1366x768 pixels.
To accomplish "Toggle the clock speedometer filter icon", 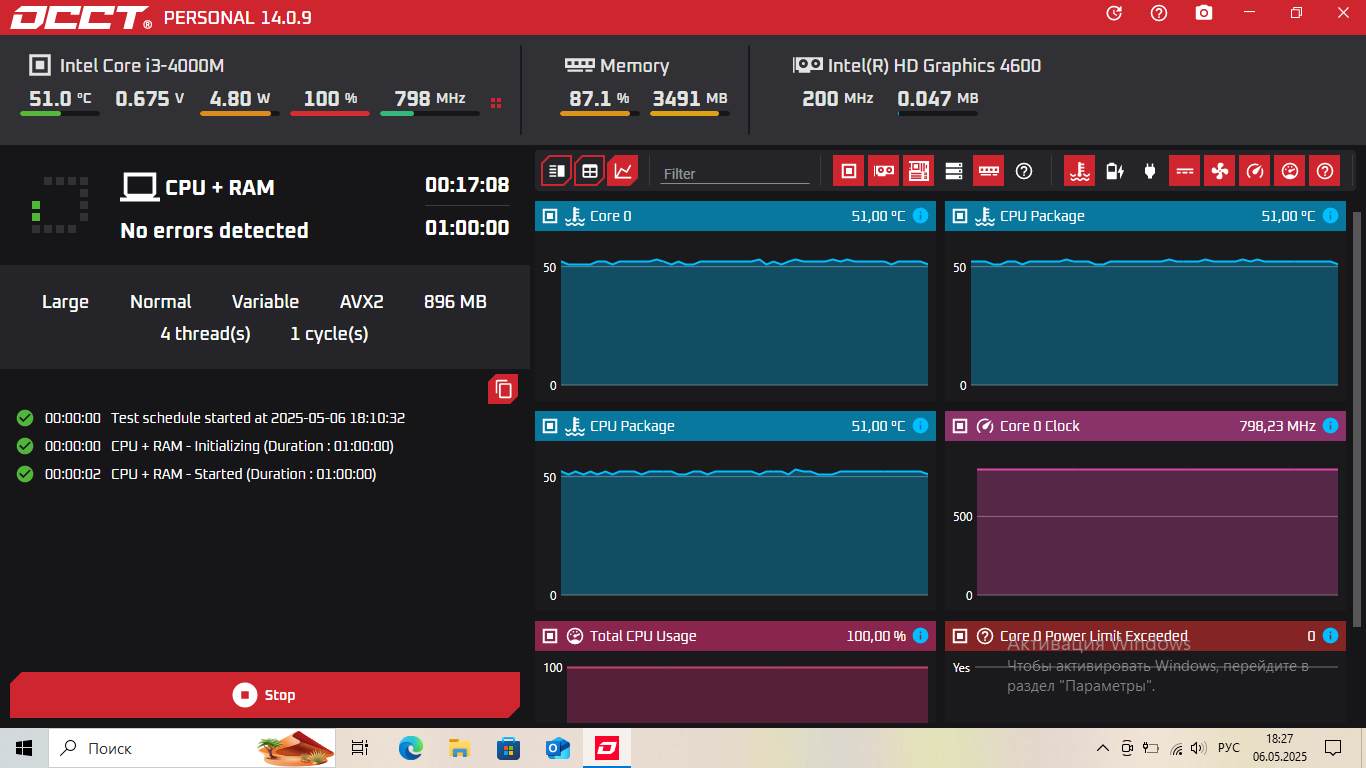I will pyautogui.click(x=1254, y=171).
